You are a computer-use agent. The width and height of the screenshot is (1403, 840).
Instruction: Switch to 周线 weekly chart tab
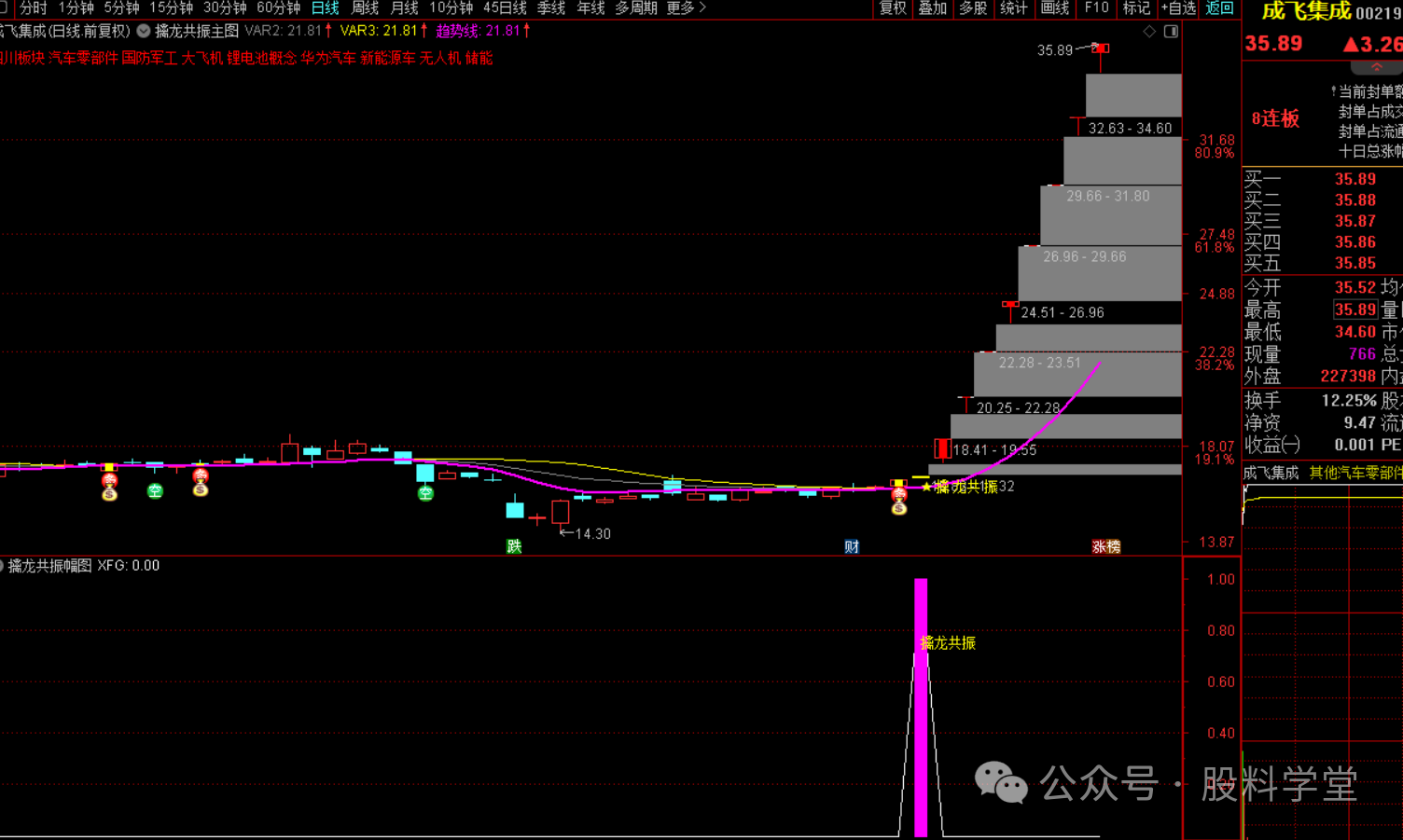tap(365, 8)
